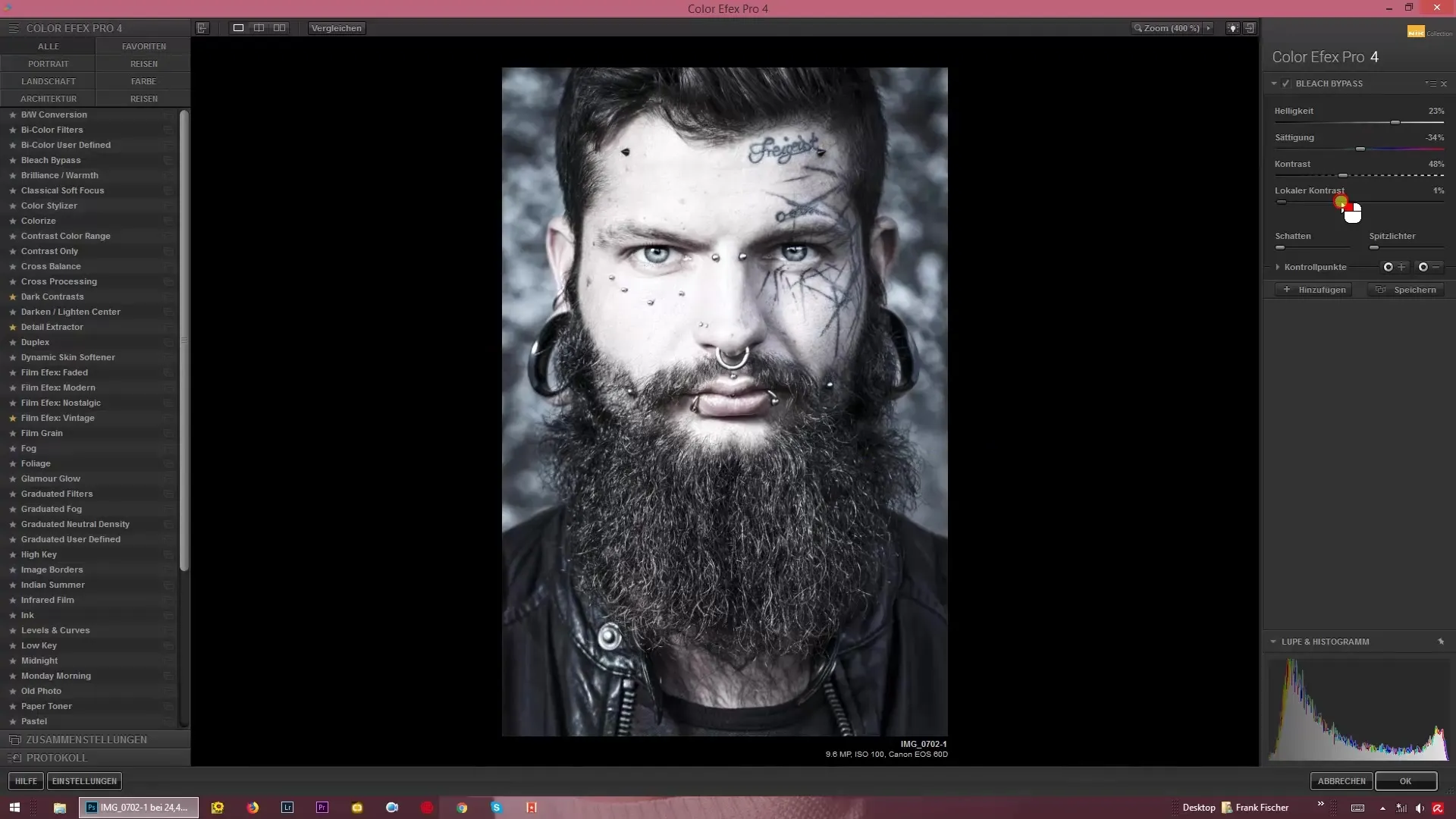Select the single image view icon
Image resolution: width=1456 pixels, height=819 pixels.
[x=238, y=28]
